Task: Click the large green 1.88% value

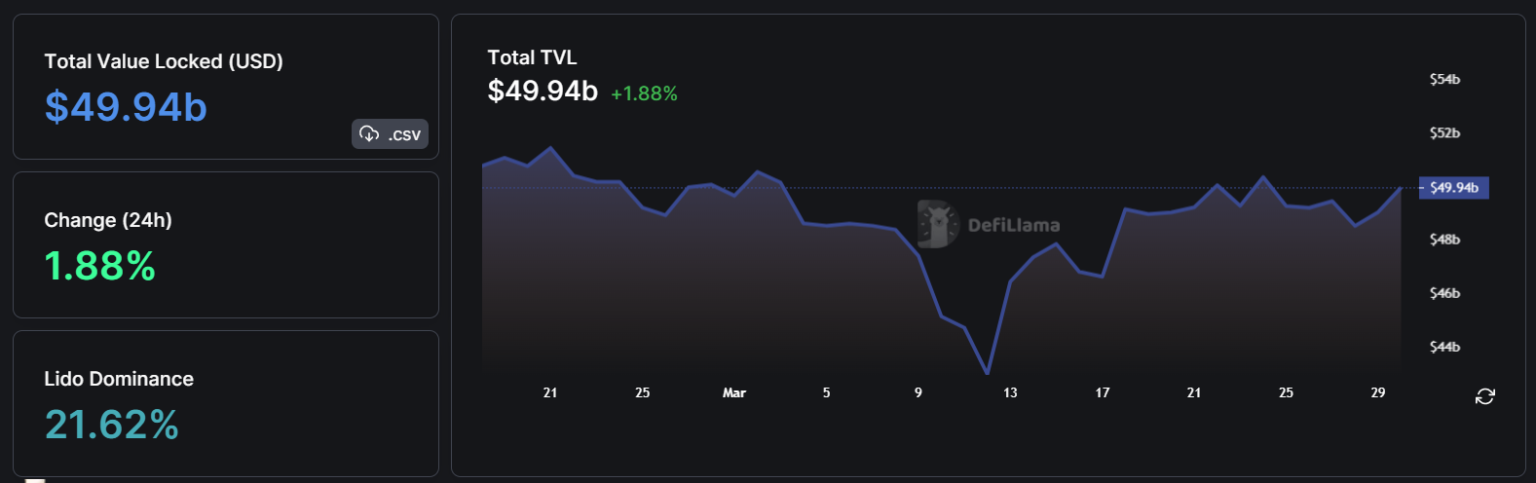Action: tap(100, 266)
